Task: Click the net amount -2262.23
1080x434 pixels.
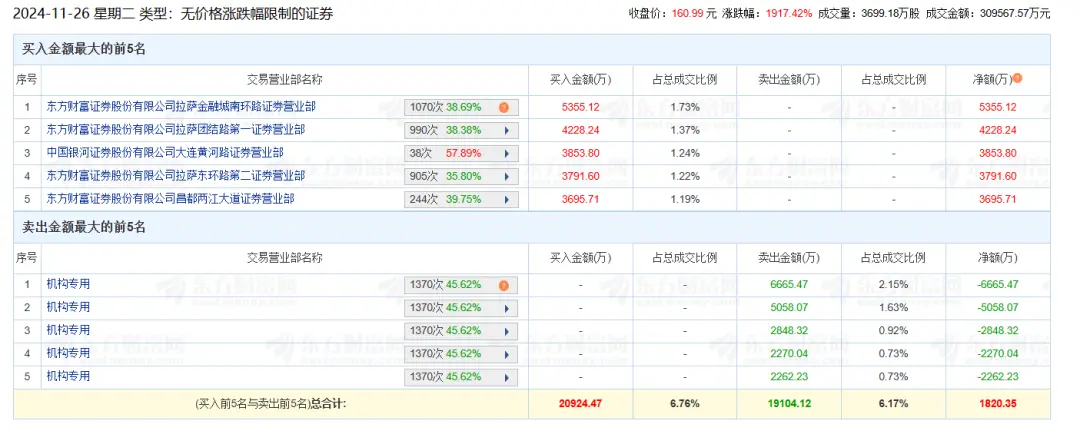Action: 997,377
